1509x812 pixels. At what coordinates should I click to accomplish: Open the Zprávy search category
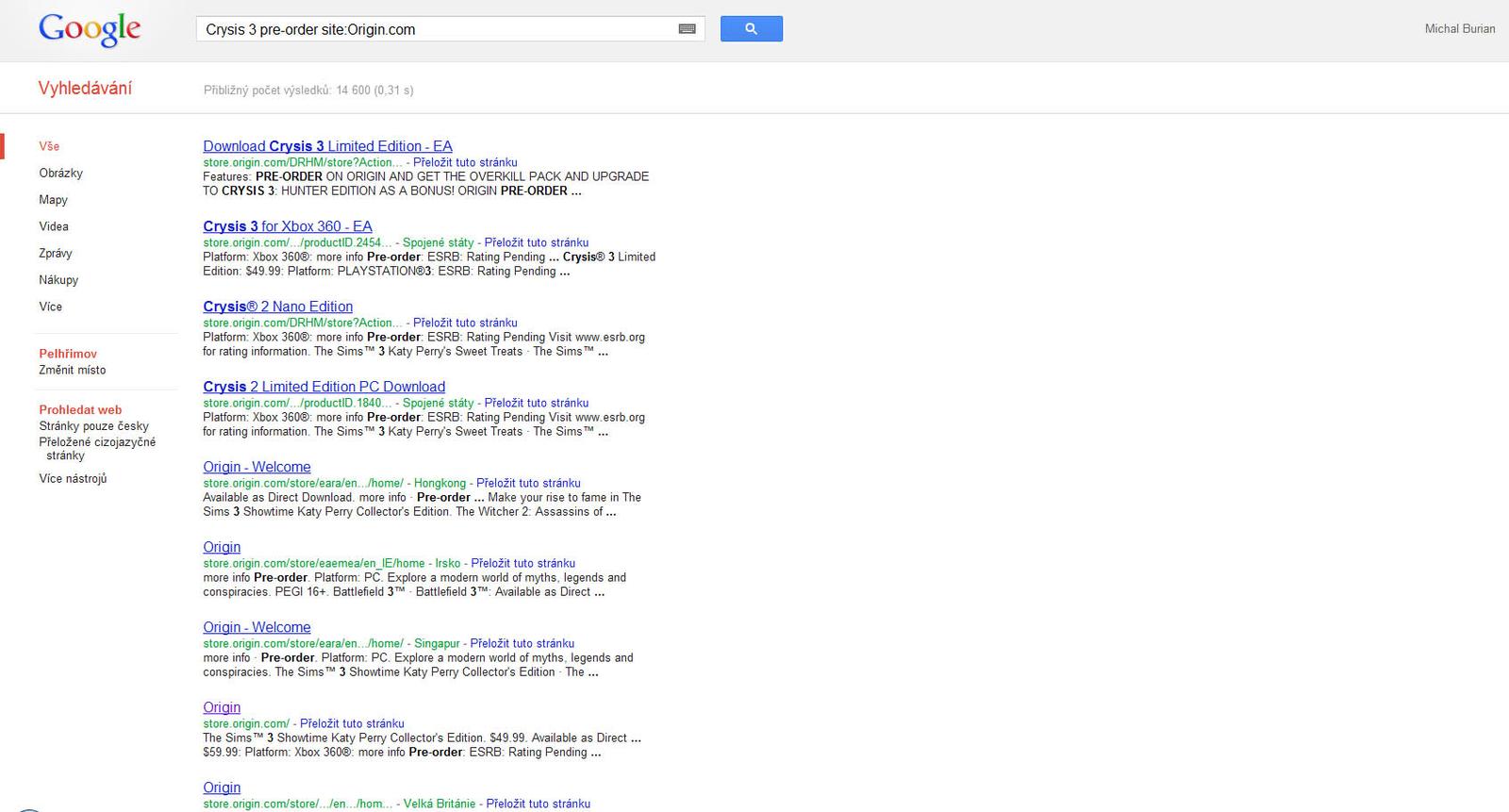[x=56, y=254]
